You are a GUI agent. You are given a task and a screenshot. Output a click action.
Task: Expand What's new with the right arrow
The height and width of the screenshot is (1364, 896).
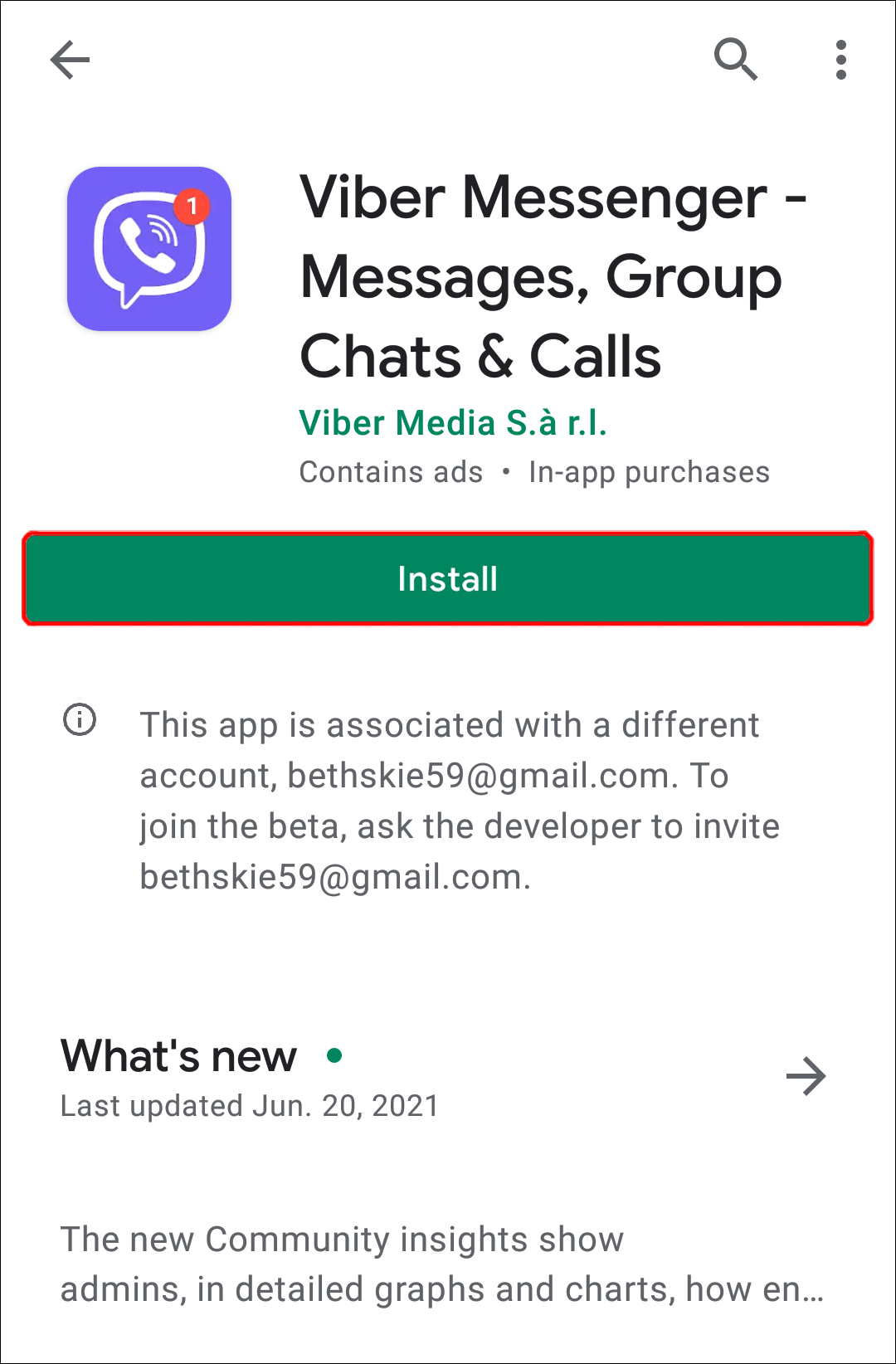806,1076
